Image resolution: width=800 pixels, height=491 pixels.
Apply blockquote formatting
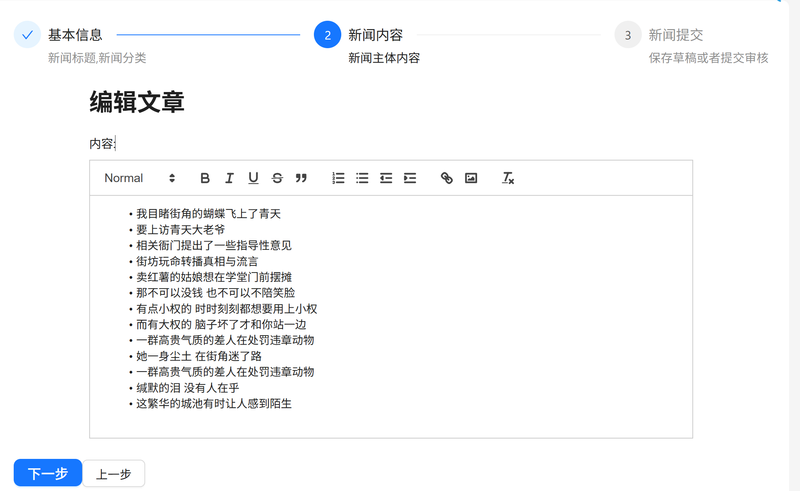pos(301,178)
